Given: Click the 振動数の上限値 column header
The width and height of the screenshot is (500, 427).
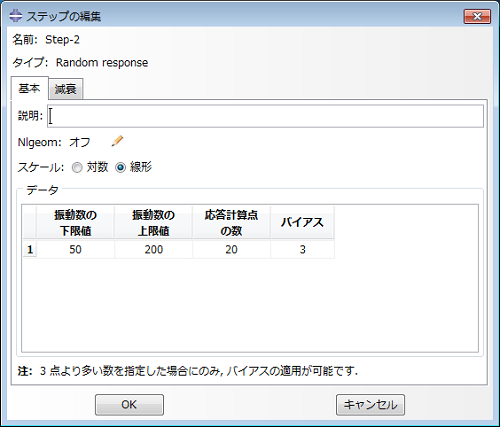Looking at the screenshot, I should pyautogui.click(x=154, y=222).
